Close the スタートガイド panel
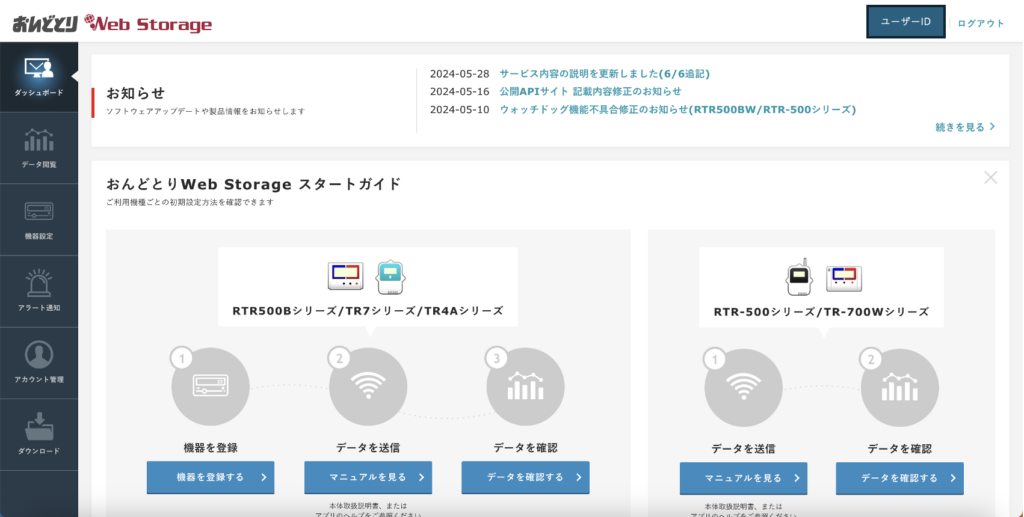1024x517 pixels. [990, 178]
